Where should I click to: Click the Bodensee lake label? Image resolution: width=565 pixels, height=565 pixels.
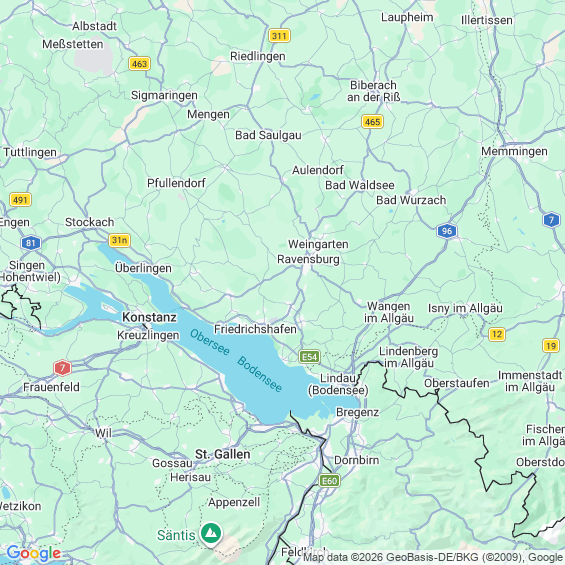259,374
